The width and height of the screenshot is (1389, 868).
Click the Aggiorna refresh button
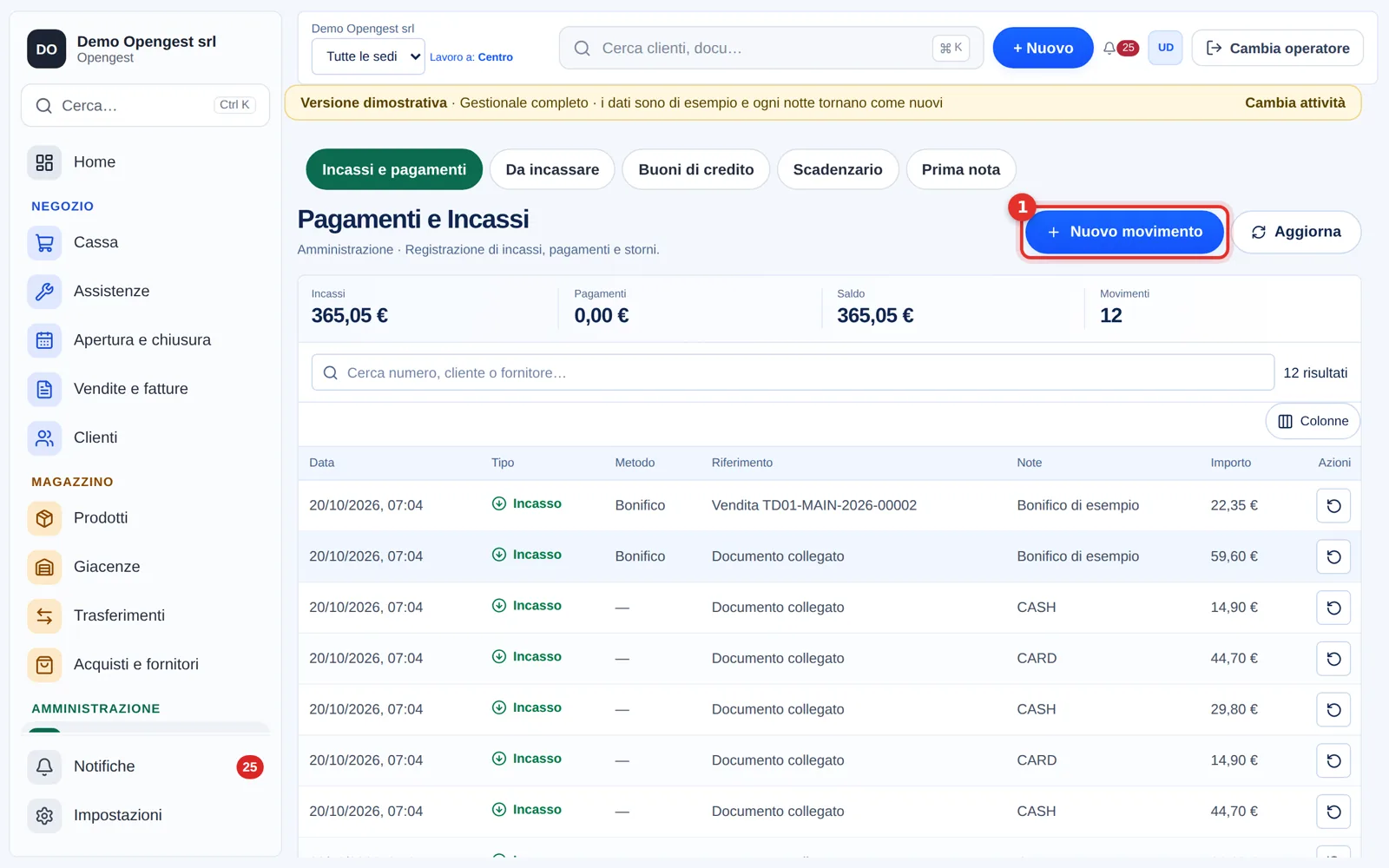tap(1296, 232)
